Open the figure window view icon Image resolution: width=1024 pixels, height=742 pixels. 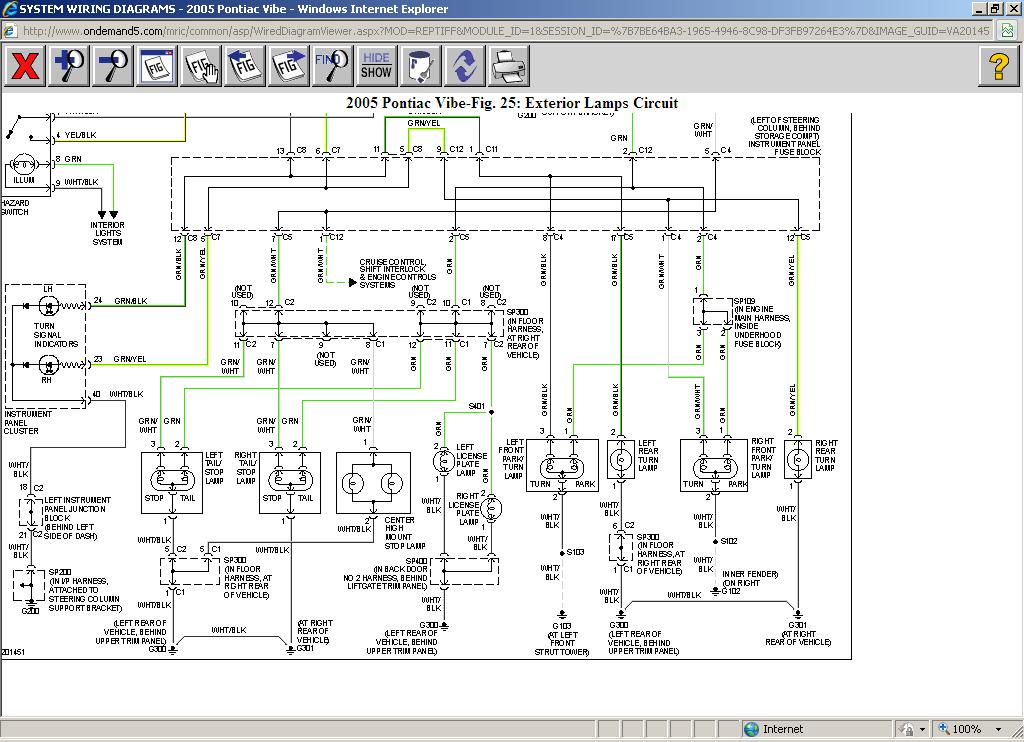[x=157, y=67]
